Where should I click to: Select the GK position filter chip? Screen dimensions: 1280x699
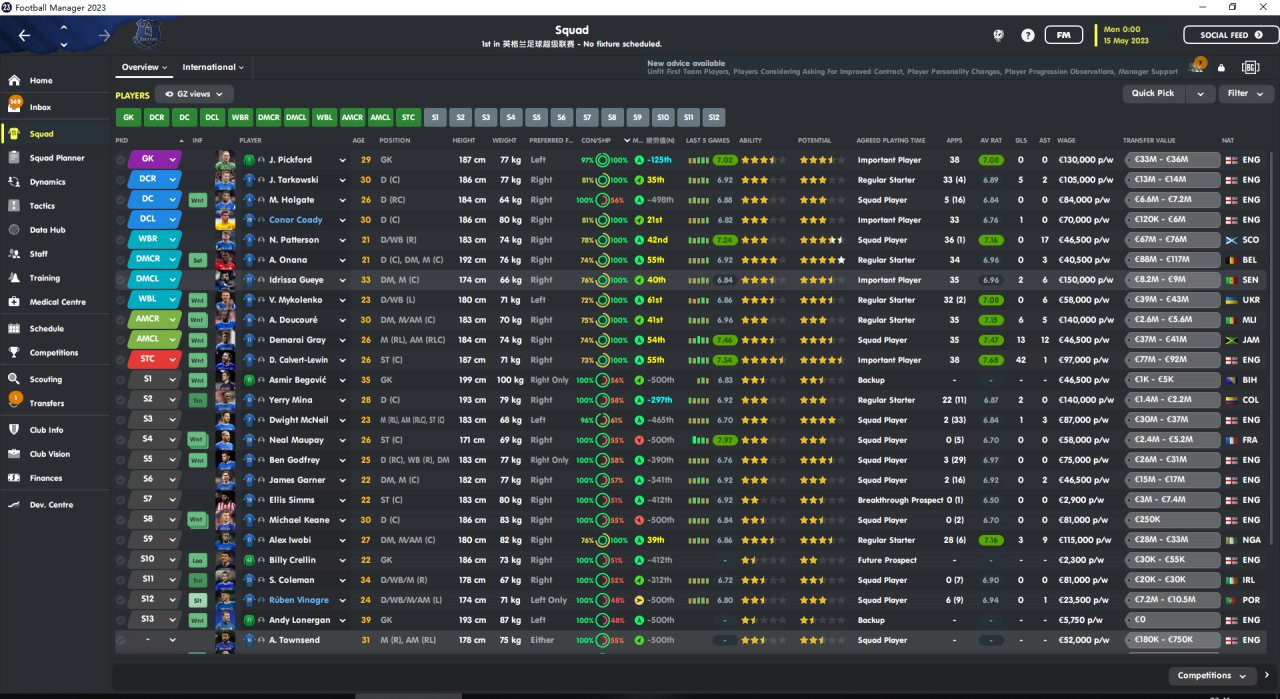[x=128, y=117]
